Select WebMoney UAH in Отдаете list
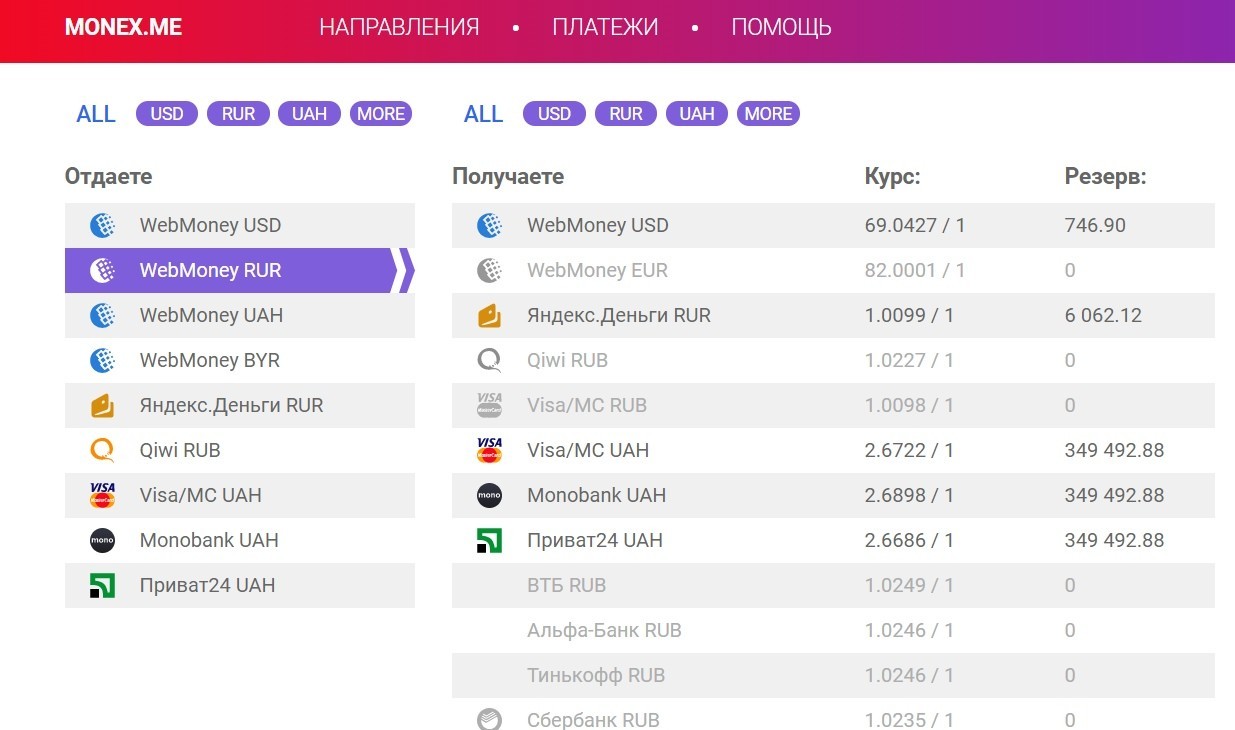 (x=240, y=315)
